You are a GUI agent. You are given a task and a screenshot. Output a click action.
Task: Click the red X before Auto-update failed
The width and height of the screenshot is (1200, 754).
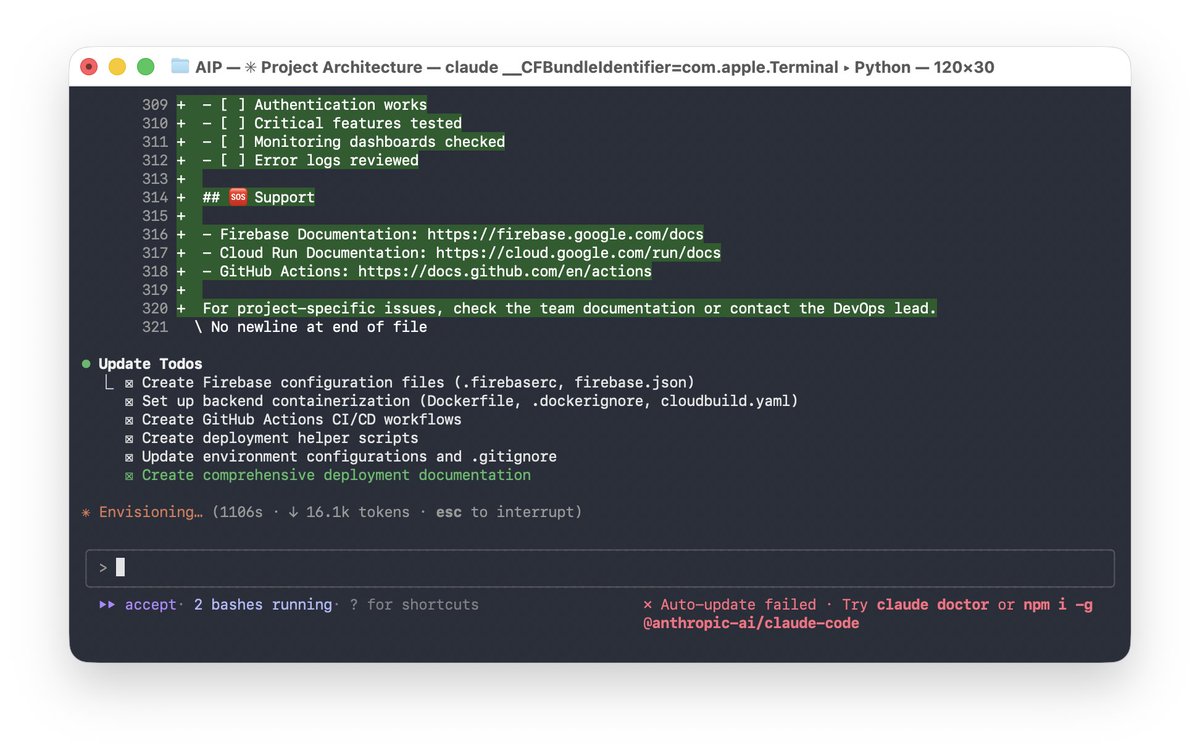pos(648,605)
